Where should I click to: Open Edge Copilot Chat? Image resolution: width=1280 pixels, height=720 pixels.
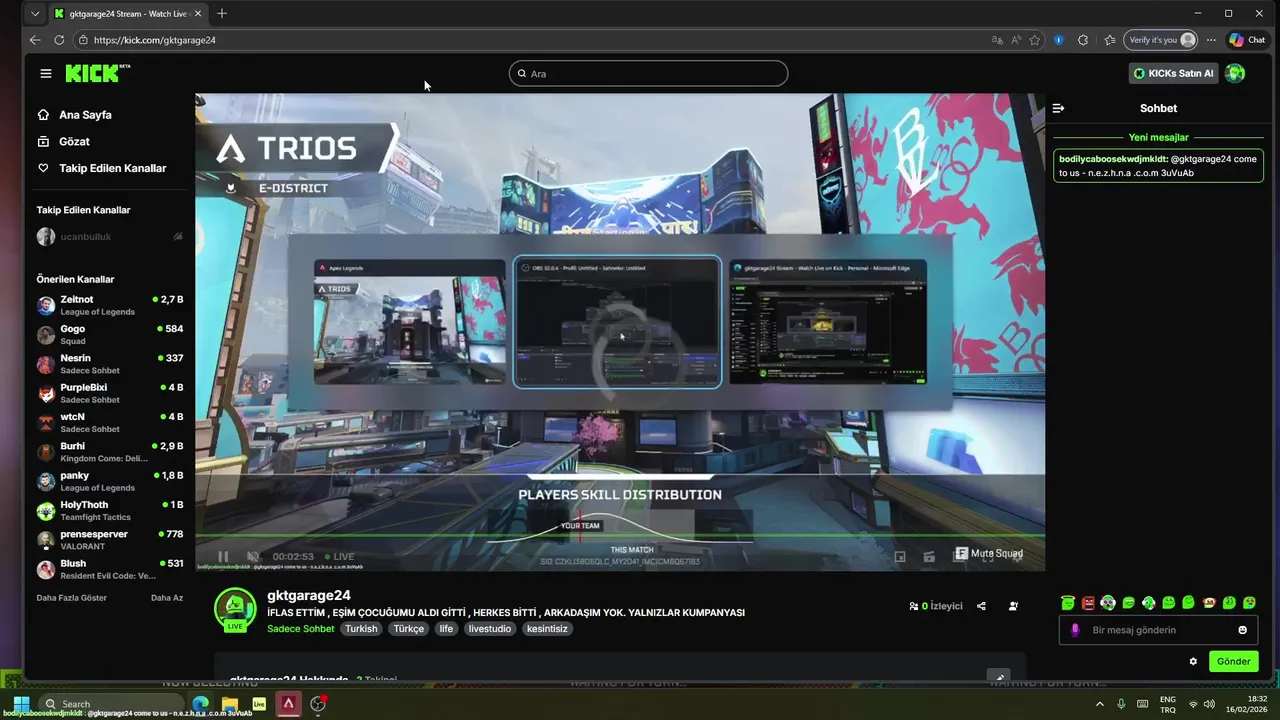tap(1247, 40)
